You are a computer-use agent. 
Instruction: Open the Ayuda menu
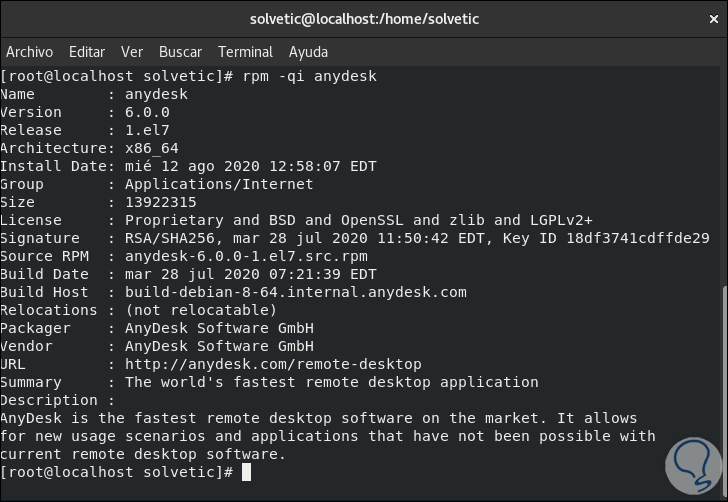(x=308, y=51)
